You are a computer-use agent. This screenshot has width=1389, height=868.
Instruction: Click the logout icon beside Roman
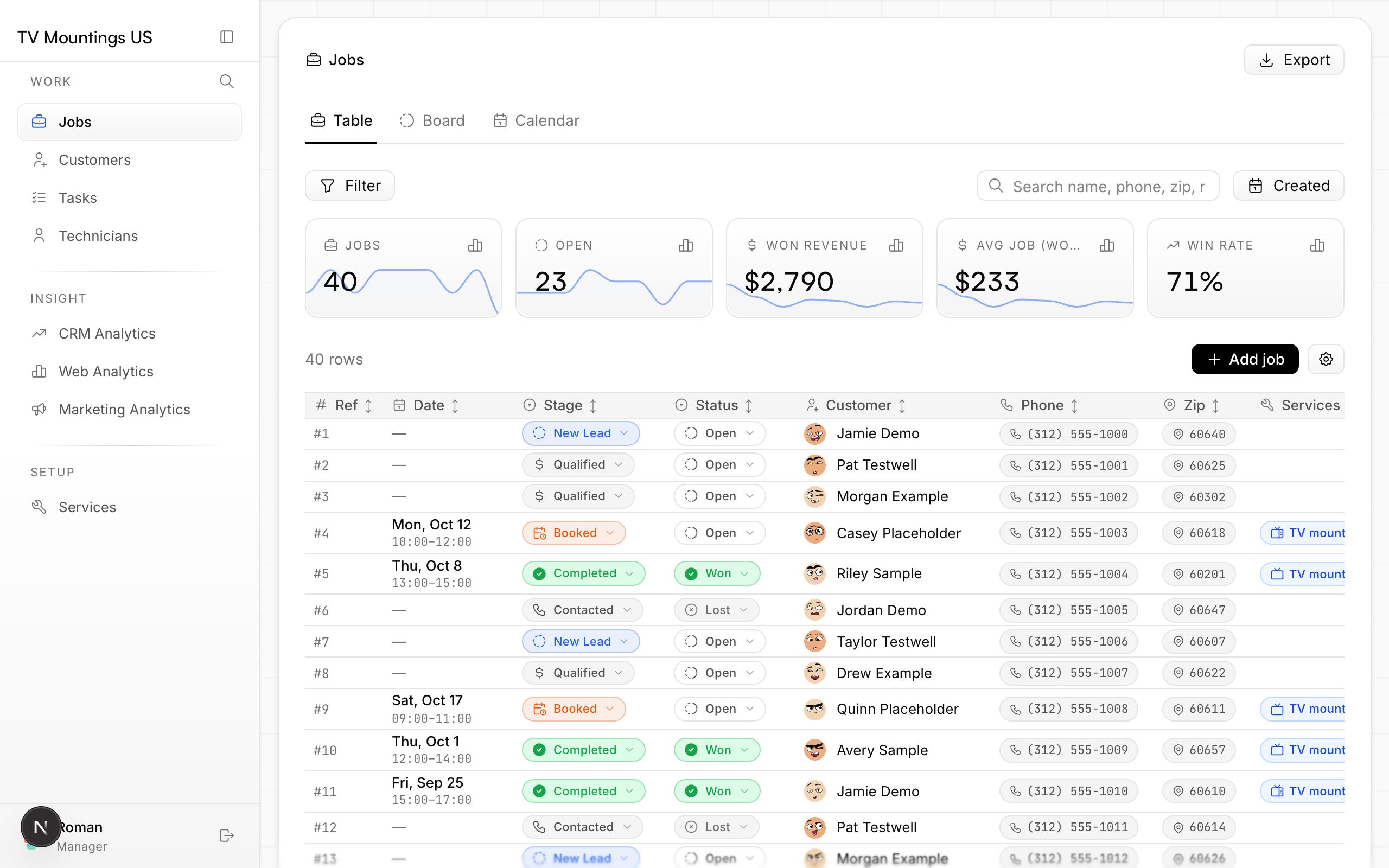[227, 835]
